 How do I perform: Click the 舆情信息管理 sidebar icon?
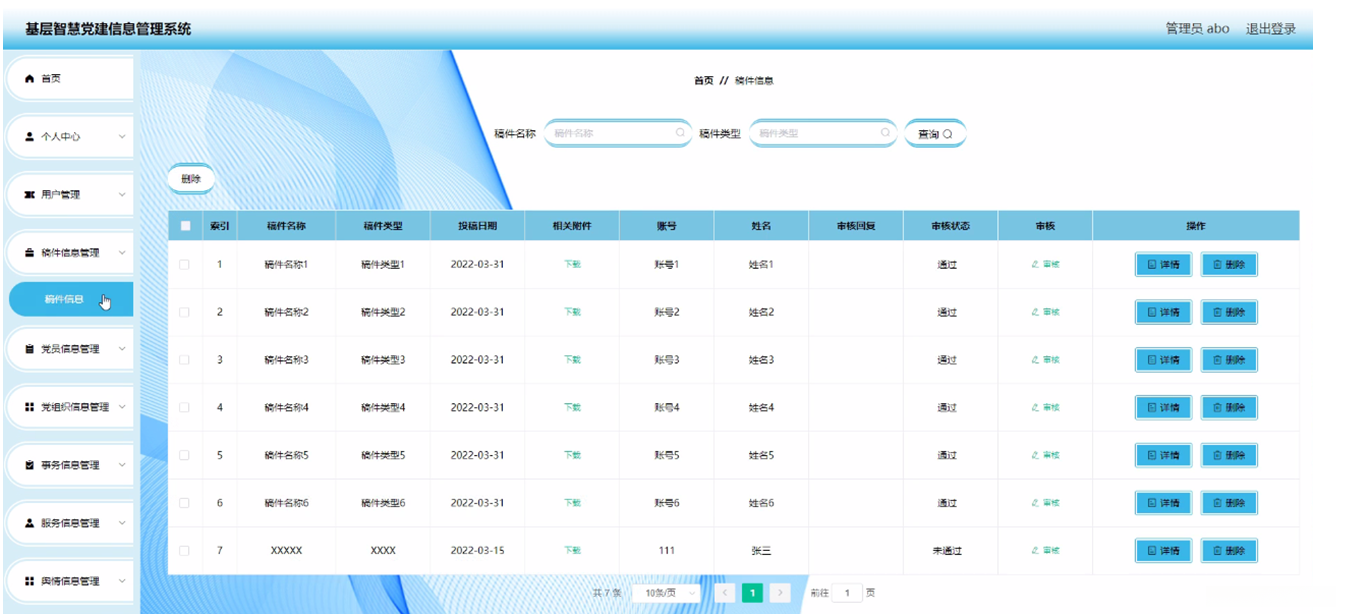click(x=29, y=581)
